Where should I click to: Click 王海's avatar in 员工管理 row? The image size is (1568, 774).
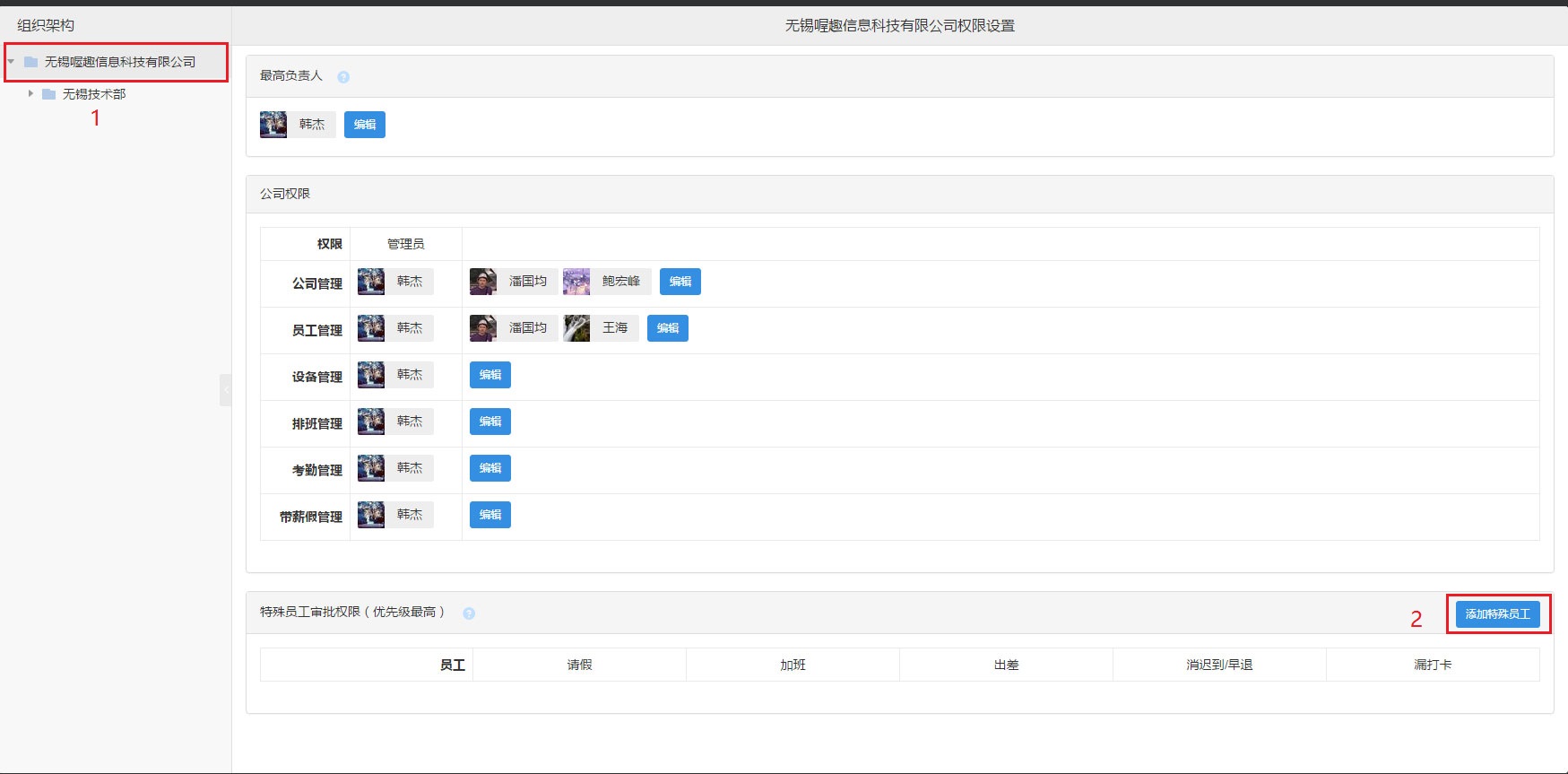pos(576,328)
